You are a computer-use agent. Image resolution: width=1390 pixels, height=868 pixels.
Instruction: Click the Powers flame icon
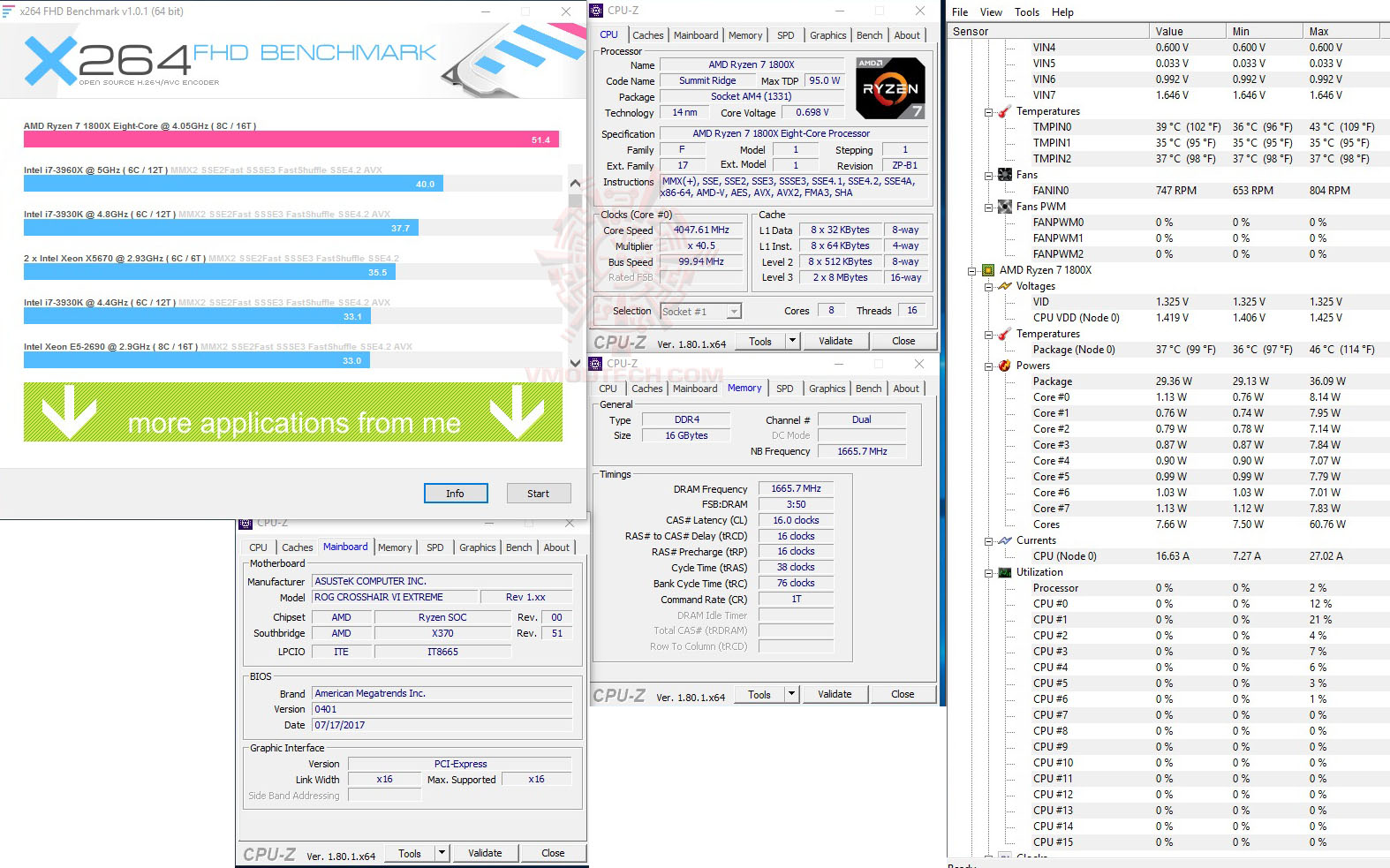point(1004,366)
